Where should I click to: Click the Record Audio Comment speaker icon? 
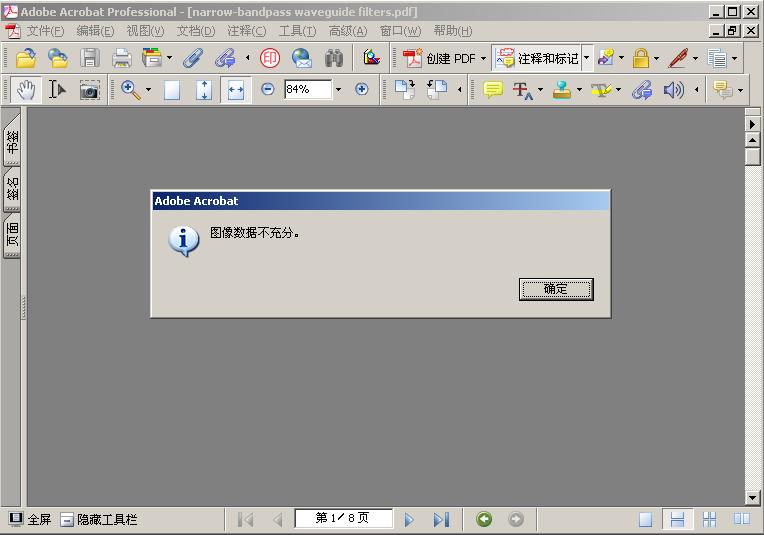(x=673, y=90)
